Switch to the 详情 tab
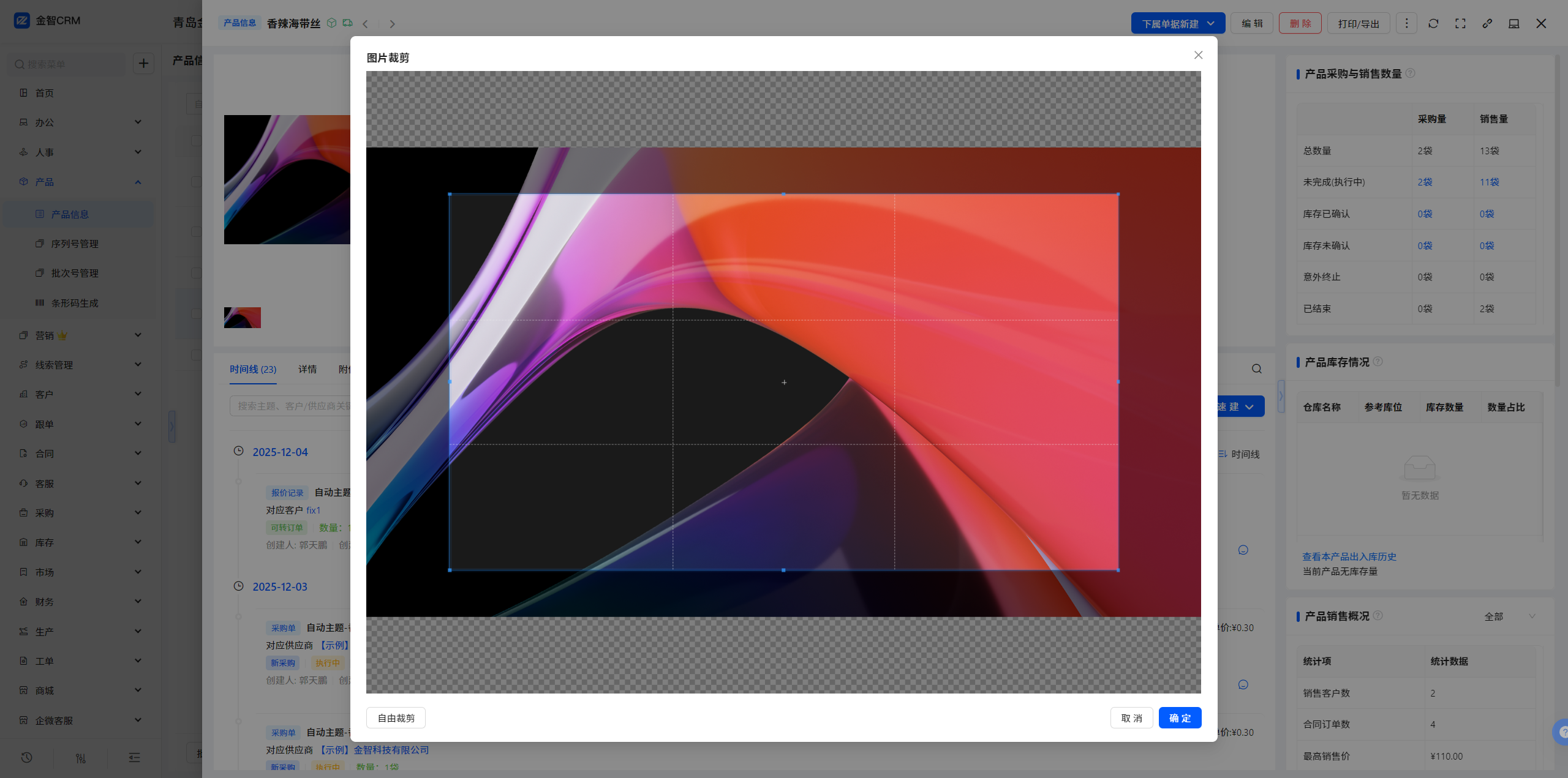The width and height of the screenshot is (1568, 778). pos(307,369)
